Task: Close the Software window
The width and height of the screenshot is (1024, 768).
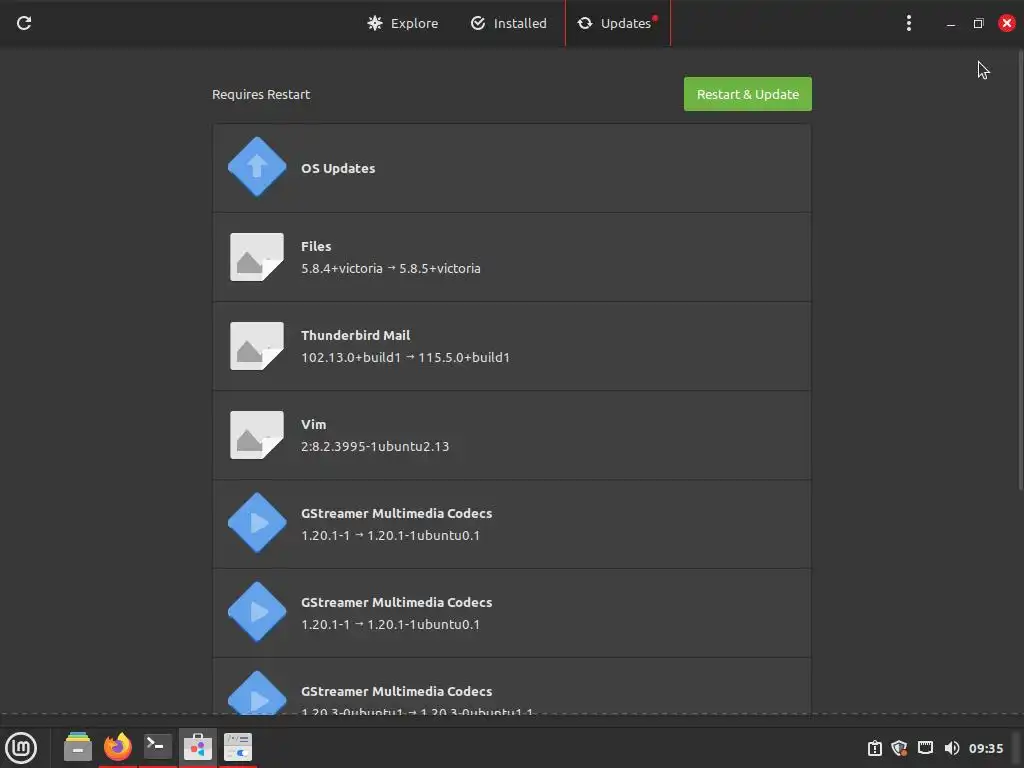Action: click(x=1006, y=24)
